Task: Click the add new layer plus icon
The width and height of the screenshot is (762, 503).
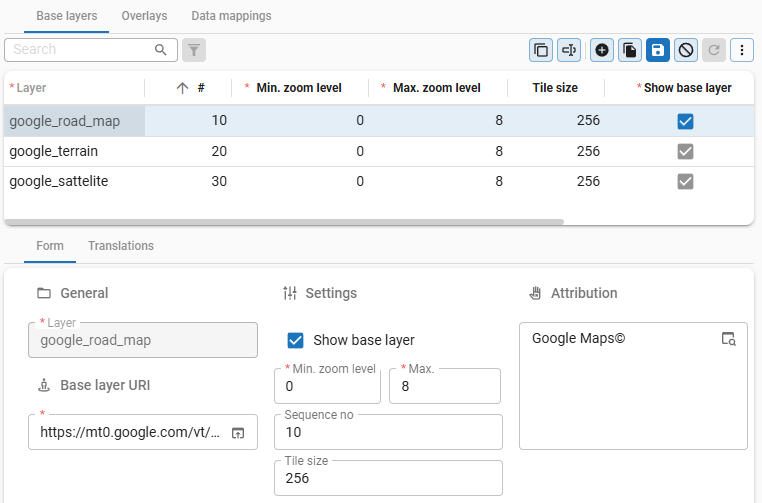Action: tap(602, 50)
